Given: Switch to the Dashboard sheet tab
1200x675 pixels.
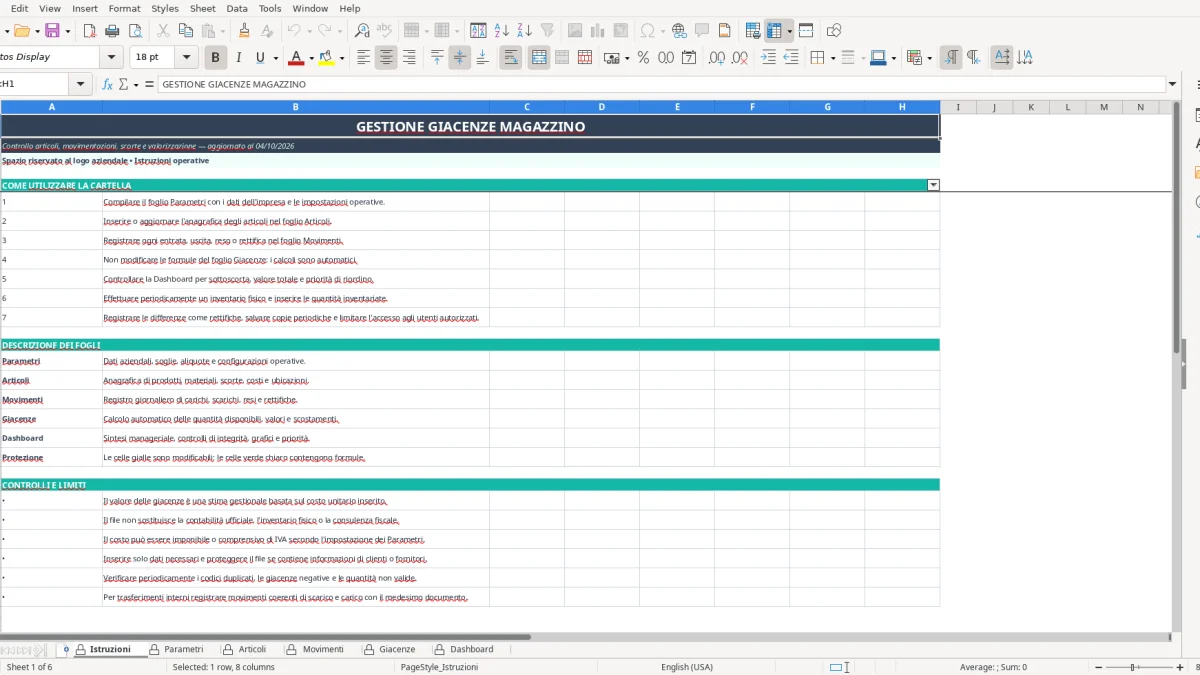Looking at the screenshot, I should [x=464, y=649].
